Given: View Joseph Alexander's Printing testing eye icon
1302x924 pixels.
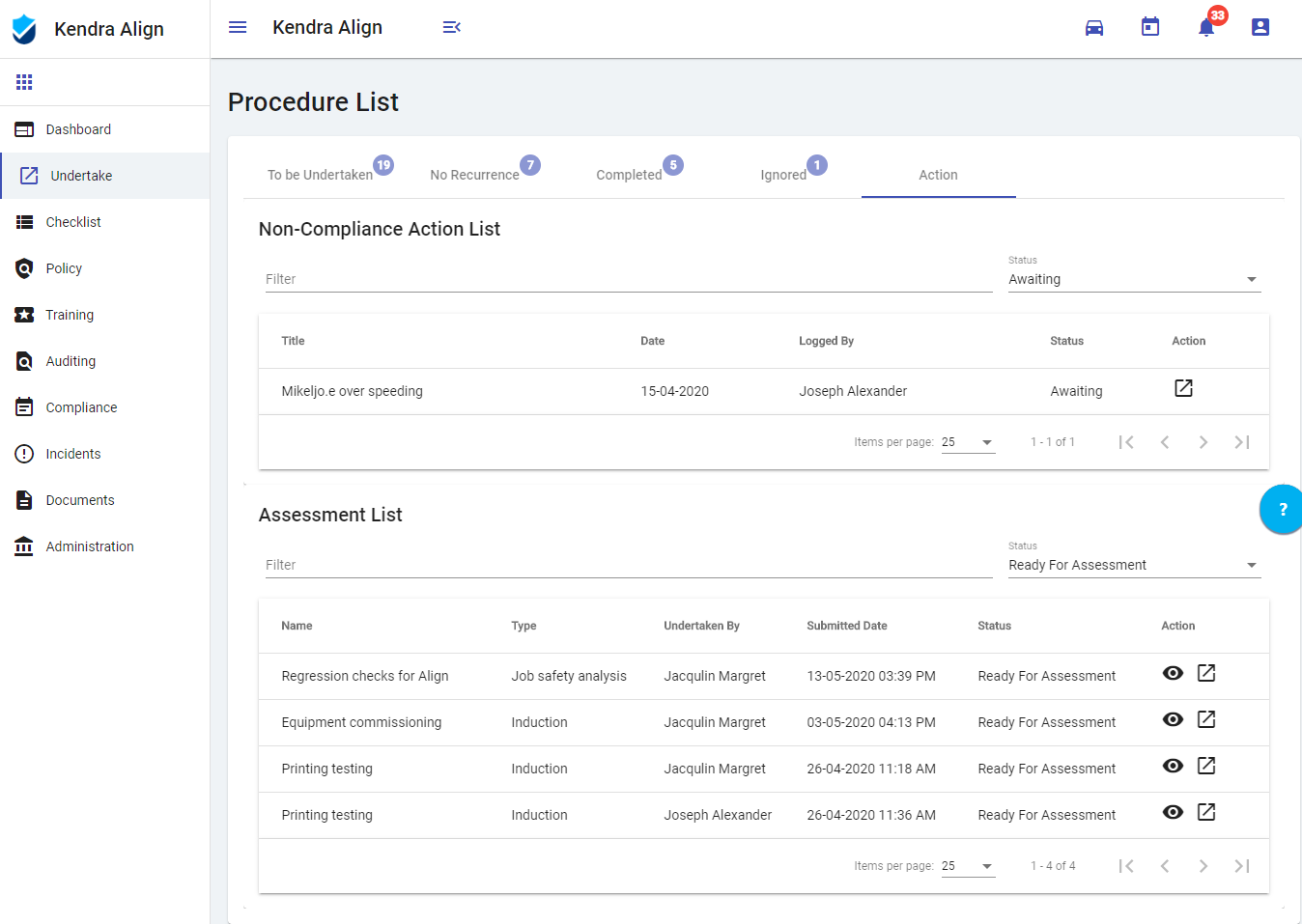Looking at the screenshot, I should point(1173,812).
